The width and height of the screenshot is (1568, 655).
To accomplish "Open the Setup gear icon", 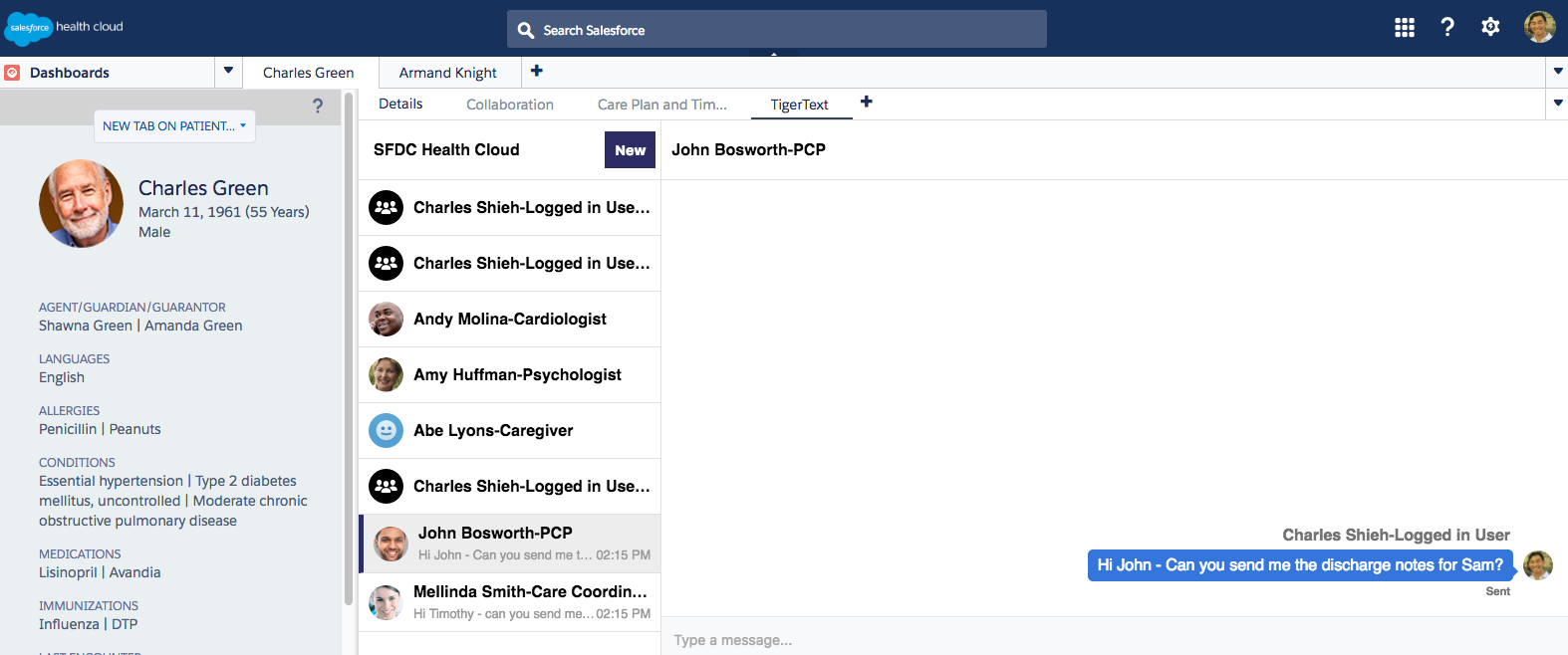I will pyautogui.click(x=1490, y=27).
